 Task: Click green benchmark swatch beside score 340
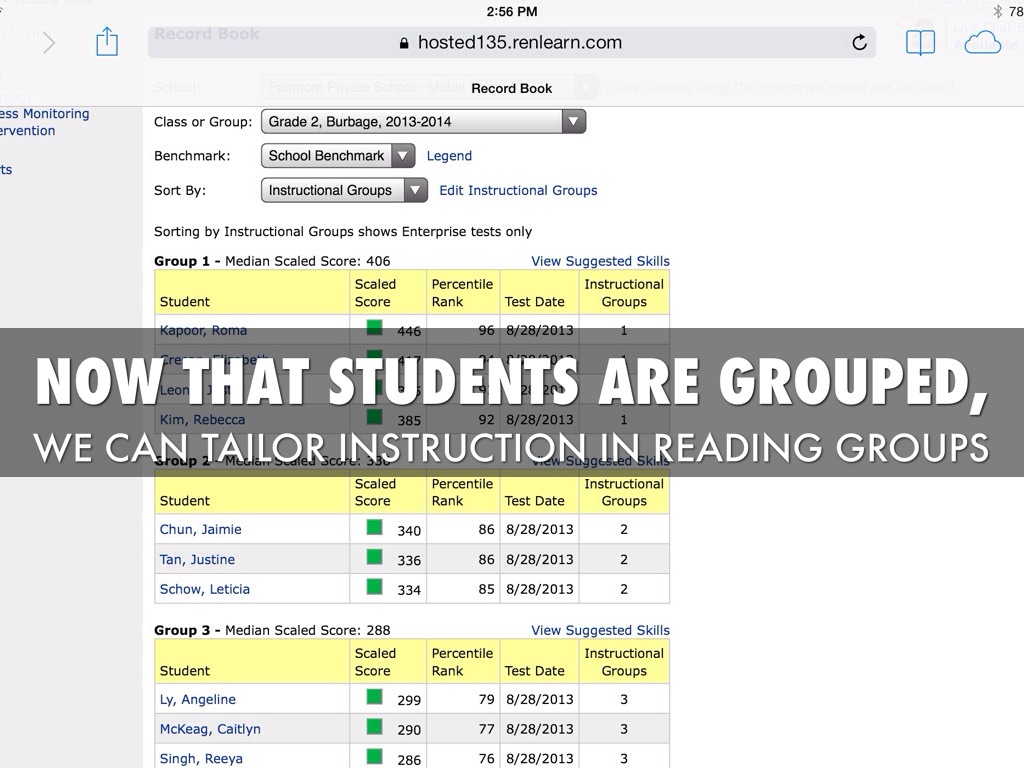click(375, 527)
